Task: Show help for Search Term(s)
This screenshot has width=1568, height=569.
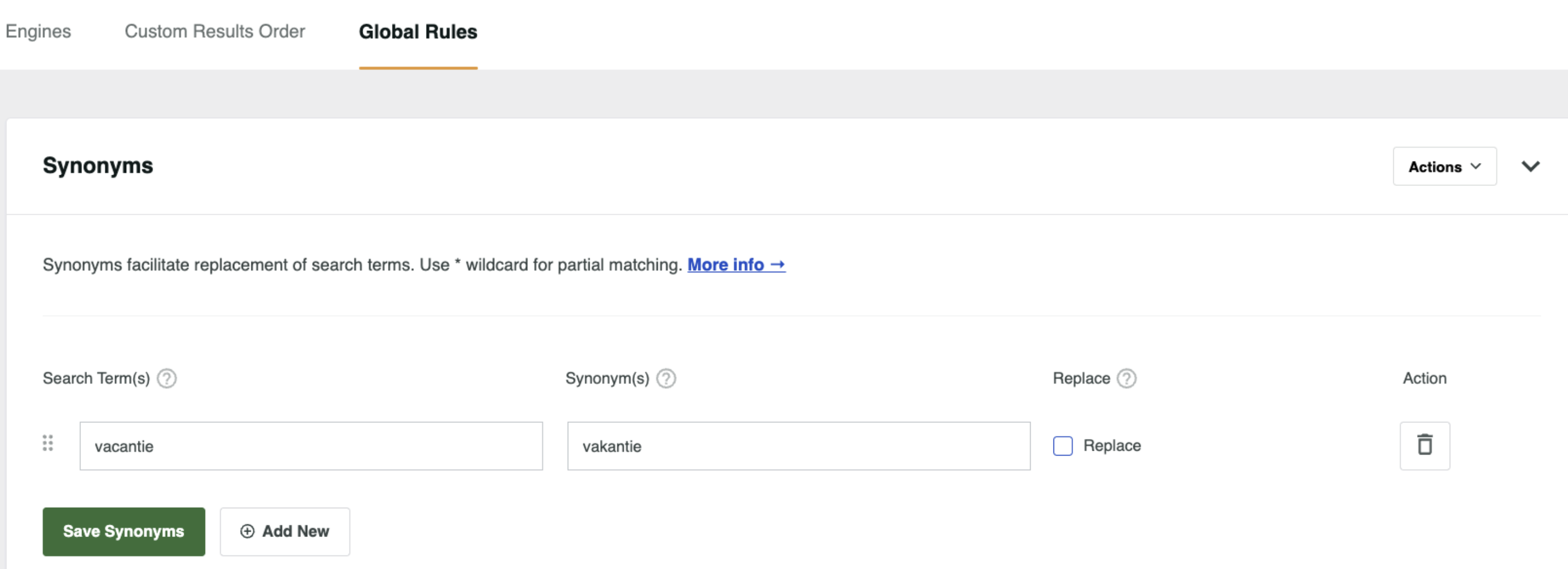Action: coord(167,378)
